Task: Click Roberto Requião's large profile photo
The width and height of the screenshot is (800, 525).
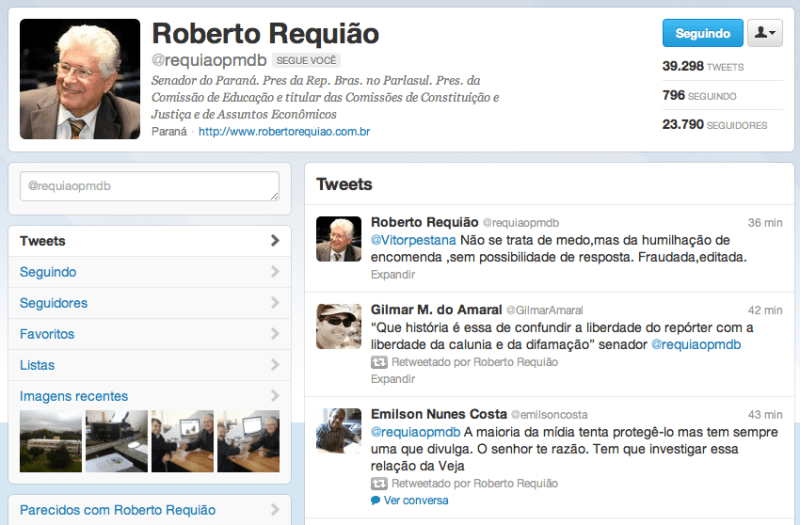Action: (80, 79)
